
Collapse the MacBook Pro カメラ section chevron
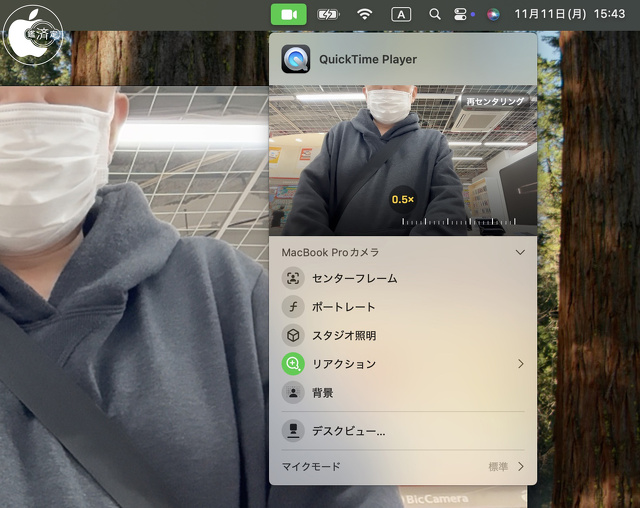(x=520, y=253)
